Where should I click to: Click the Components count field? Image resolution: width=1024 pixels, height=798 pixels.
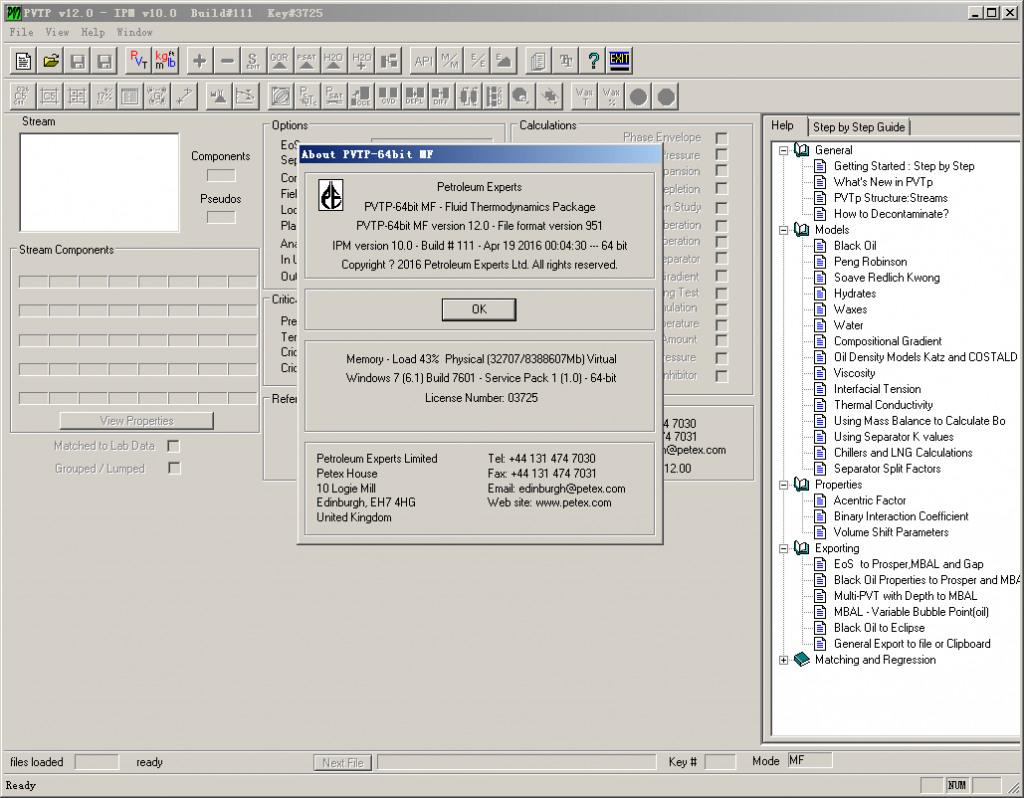click(x=221, y=175)
